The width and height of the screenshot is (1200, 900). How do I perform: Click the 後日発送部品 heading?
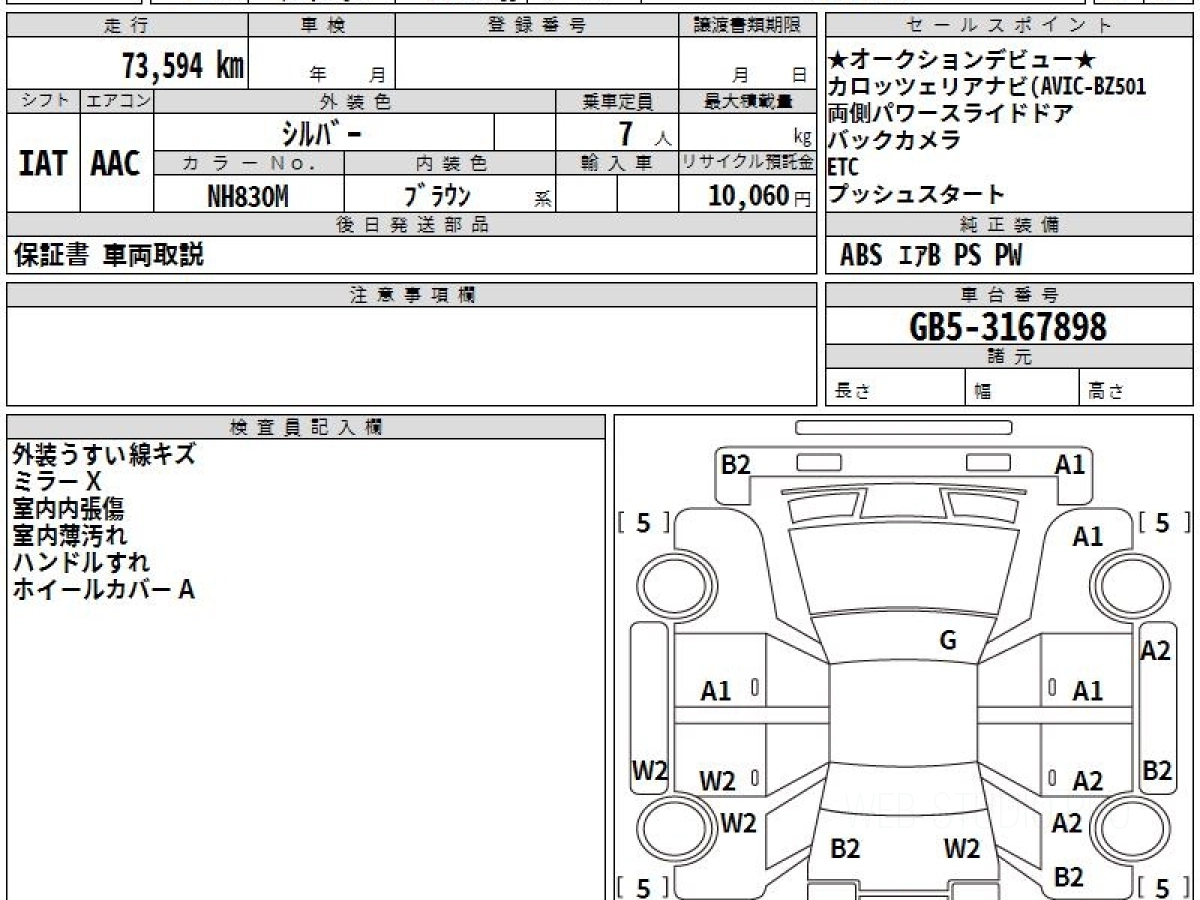(x=412, y=225)
